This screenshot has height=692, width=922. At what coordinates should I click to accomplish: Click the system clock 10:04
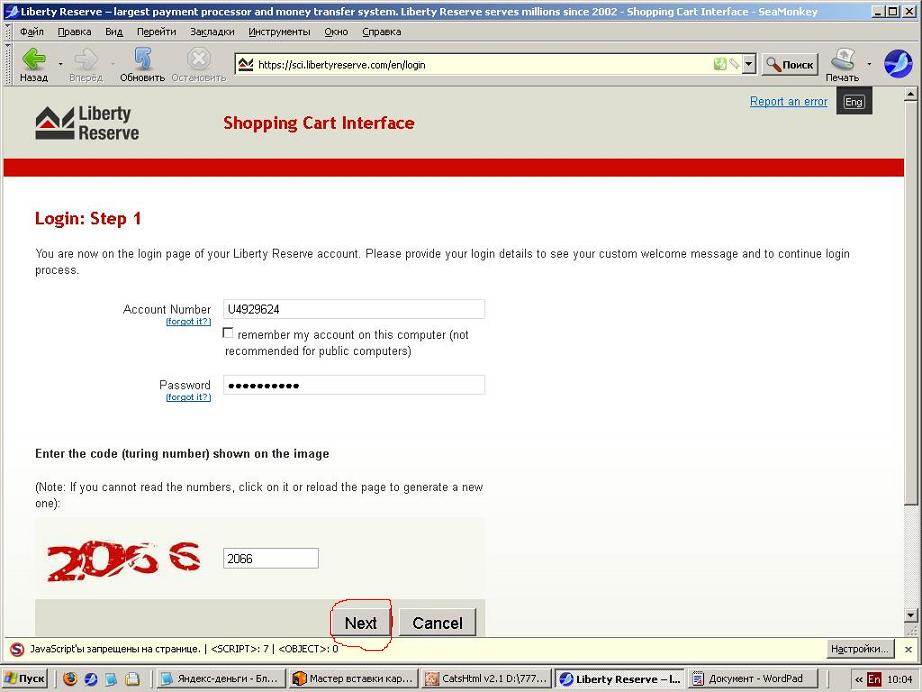[900, 680]
